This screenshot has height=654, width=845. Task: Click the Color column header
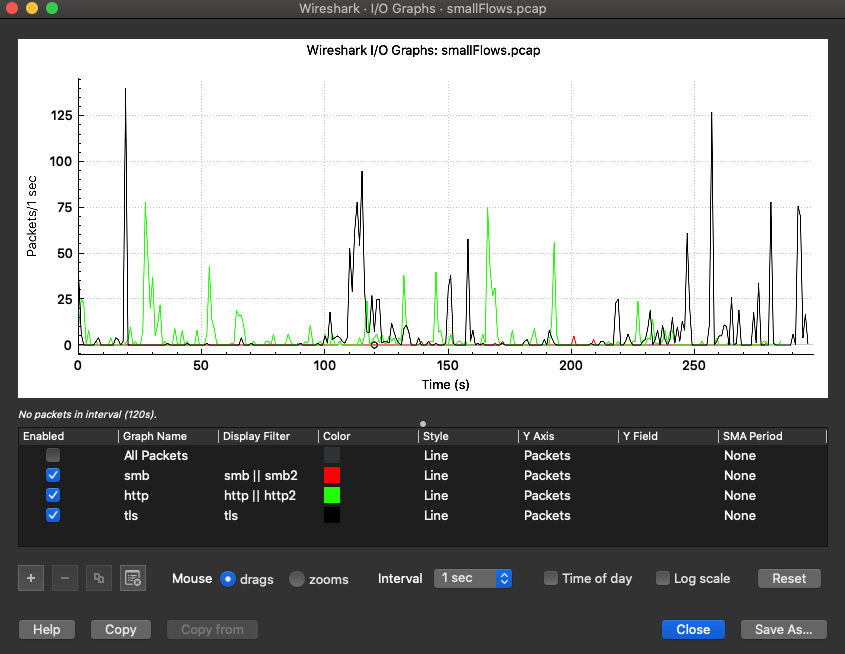pyautogui.click(x=369, y=436)
